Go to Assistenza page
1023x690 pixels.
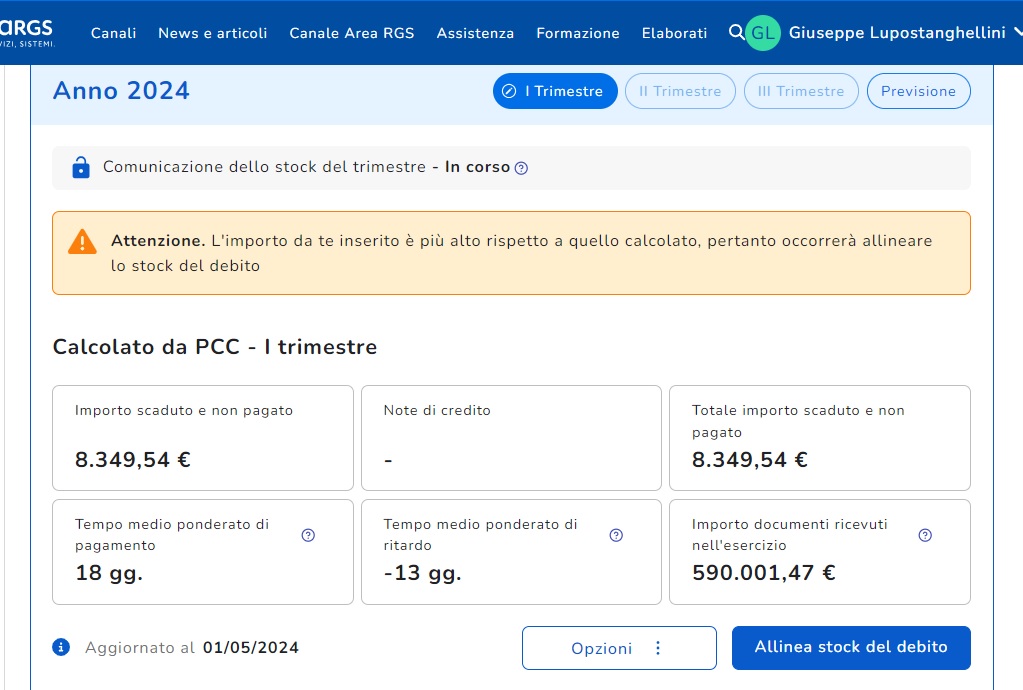click(x=475, y=33)
